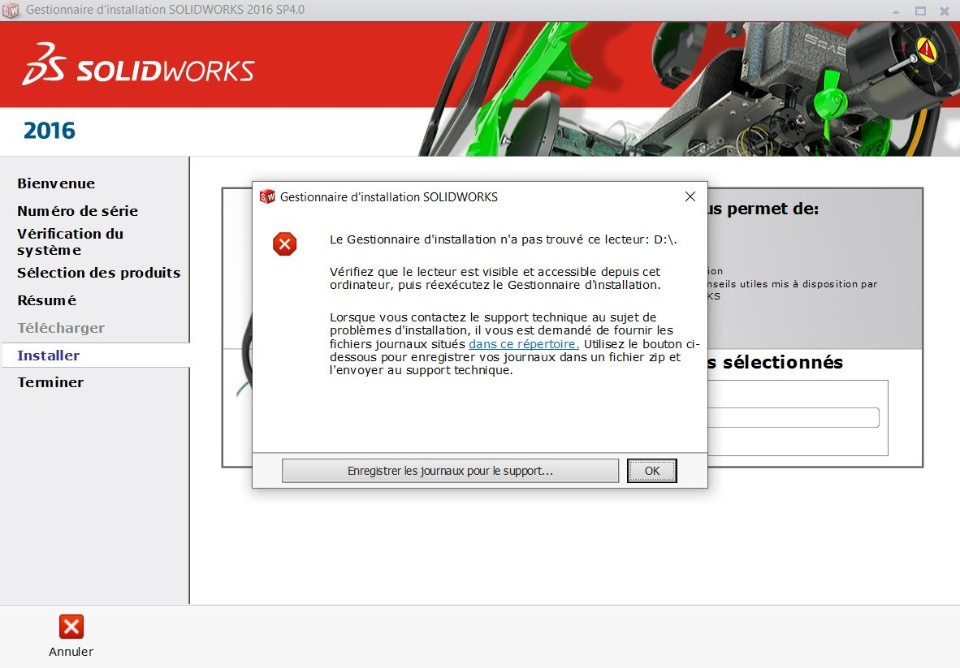The image size is (960, 668).
Task: Click the red Annuler cancel icon
Action: coord(71,626)
